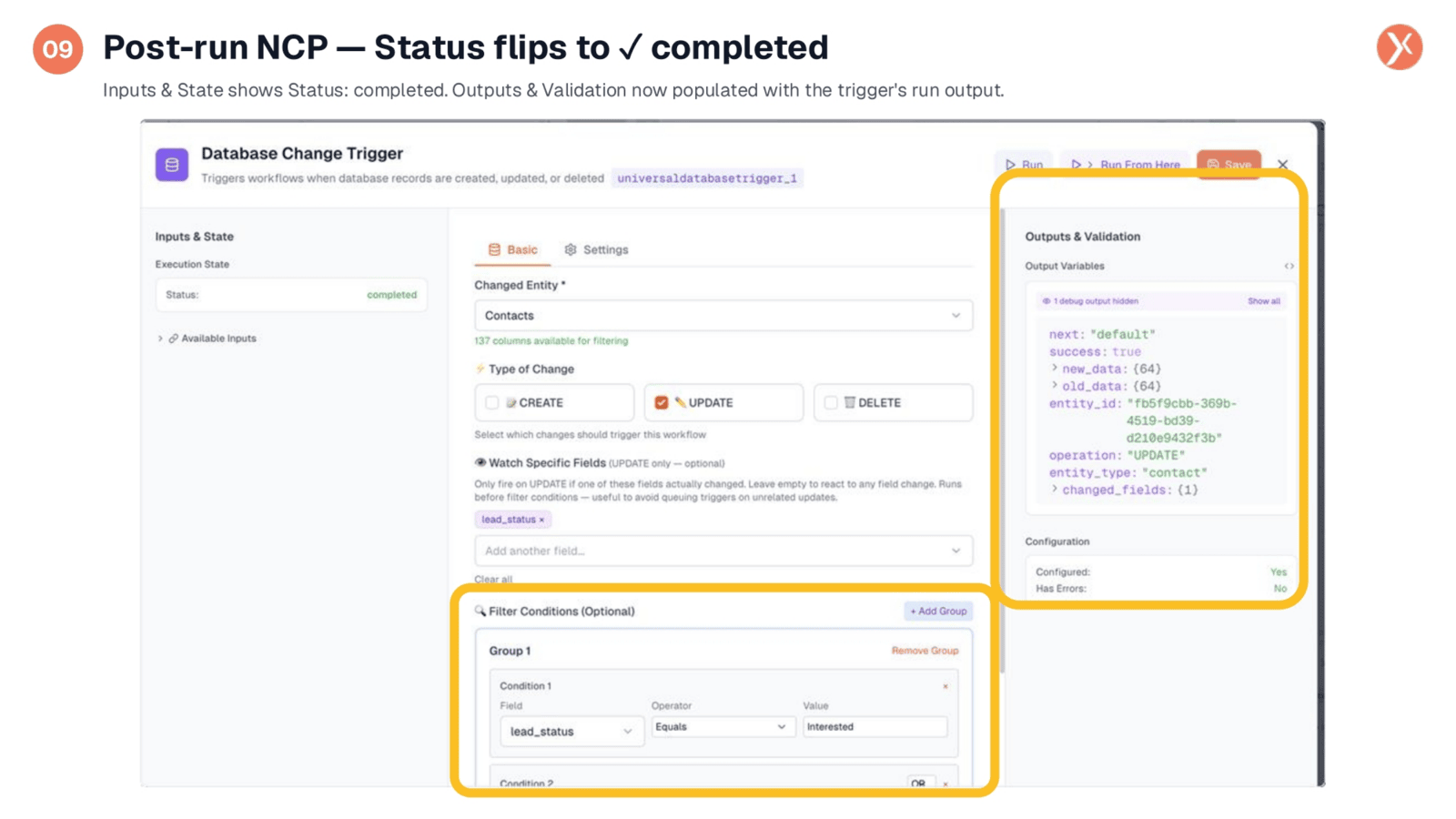Image resolution: width=1456 pixels, height=819 pixels.
Task: Click the completed status value
Action: pyautogui.click(x=391, y=295)
